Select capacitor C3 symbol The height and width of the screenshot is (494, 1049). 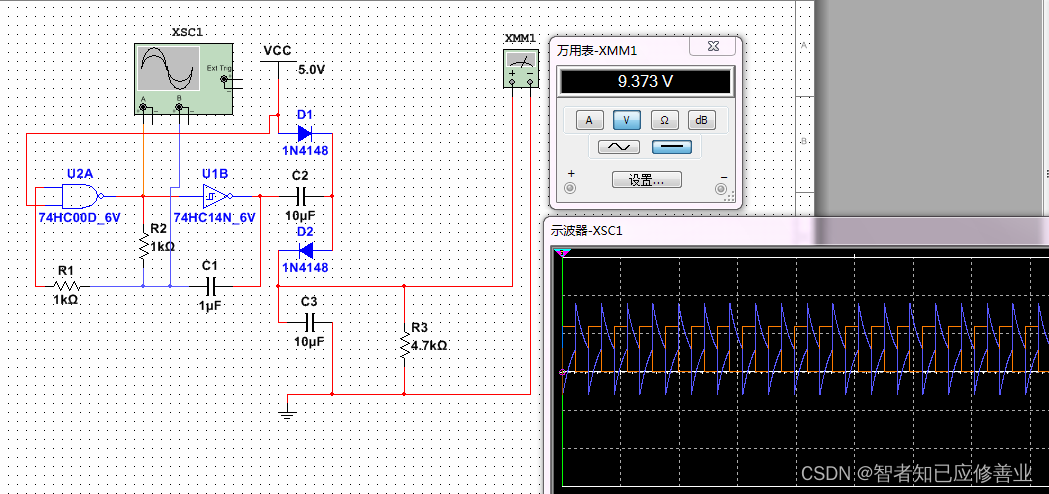point(308,323)
